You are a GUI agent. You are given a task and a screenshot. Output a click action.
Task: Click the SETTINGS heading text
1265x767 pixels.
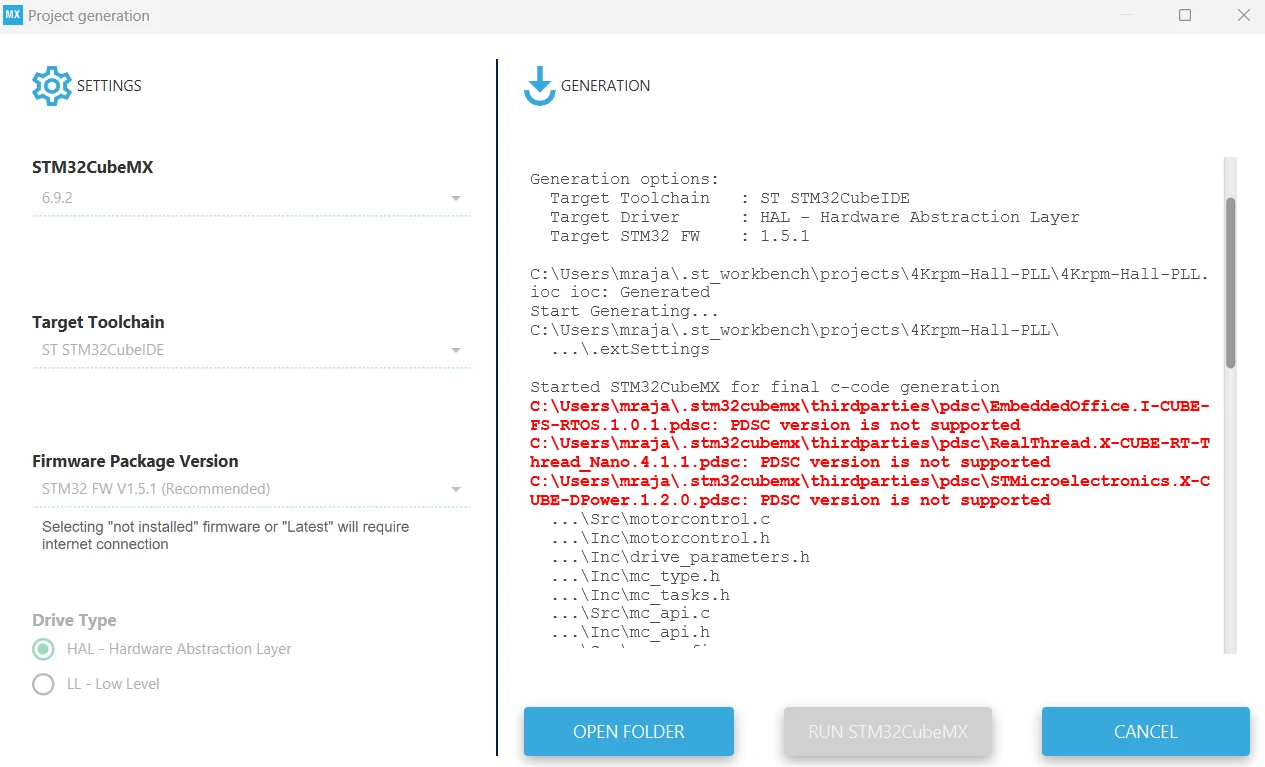click(109, 86)
